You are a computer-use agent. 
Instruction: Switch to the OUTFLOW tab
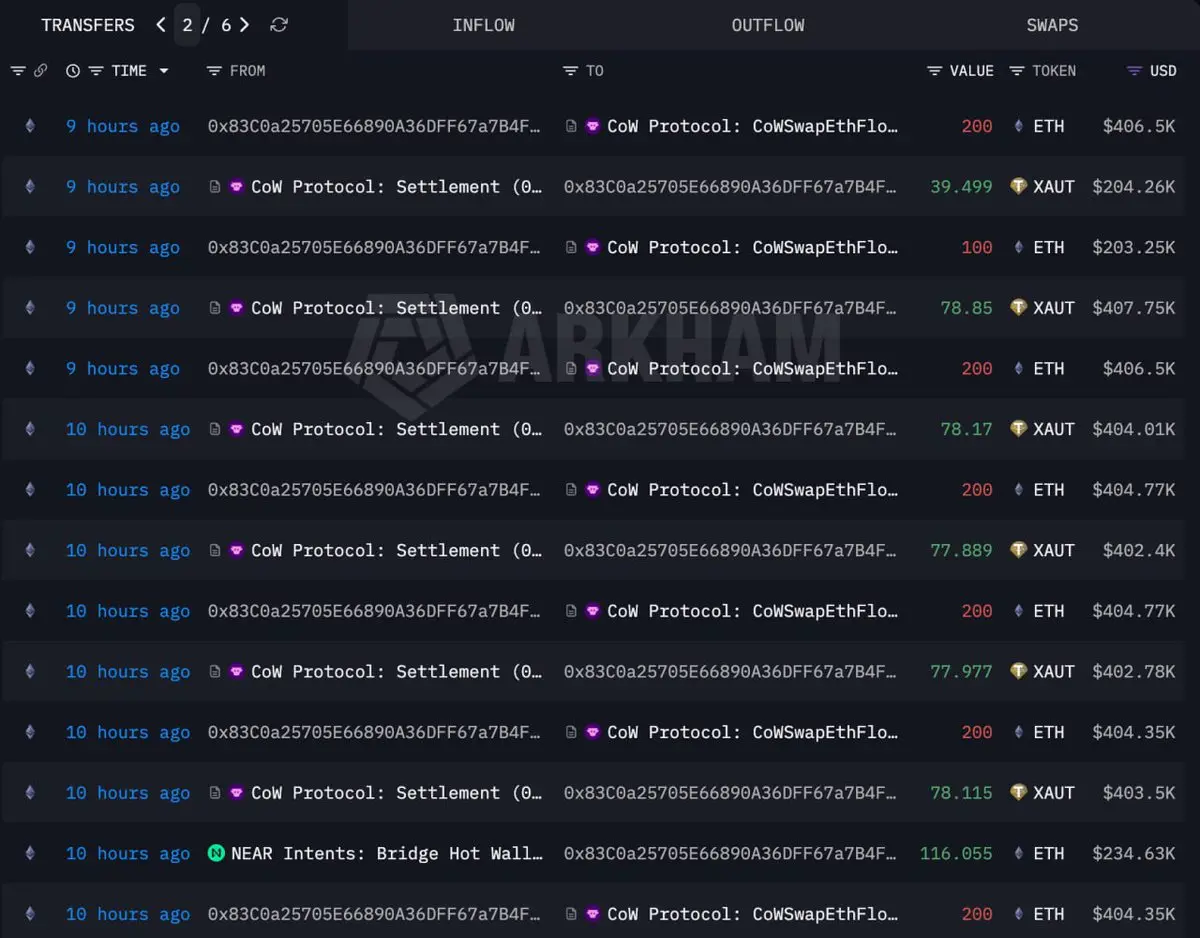click(x=768, y=25)
